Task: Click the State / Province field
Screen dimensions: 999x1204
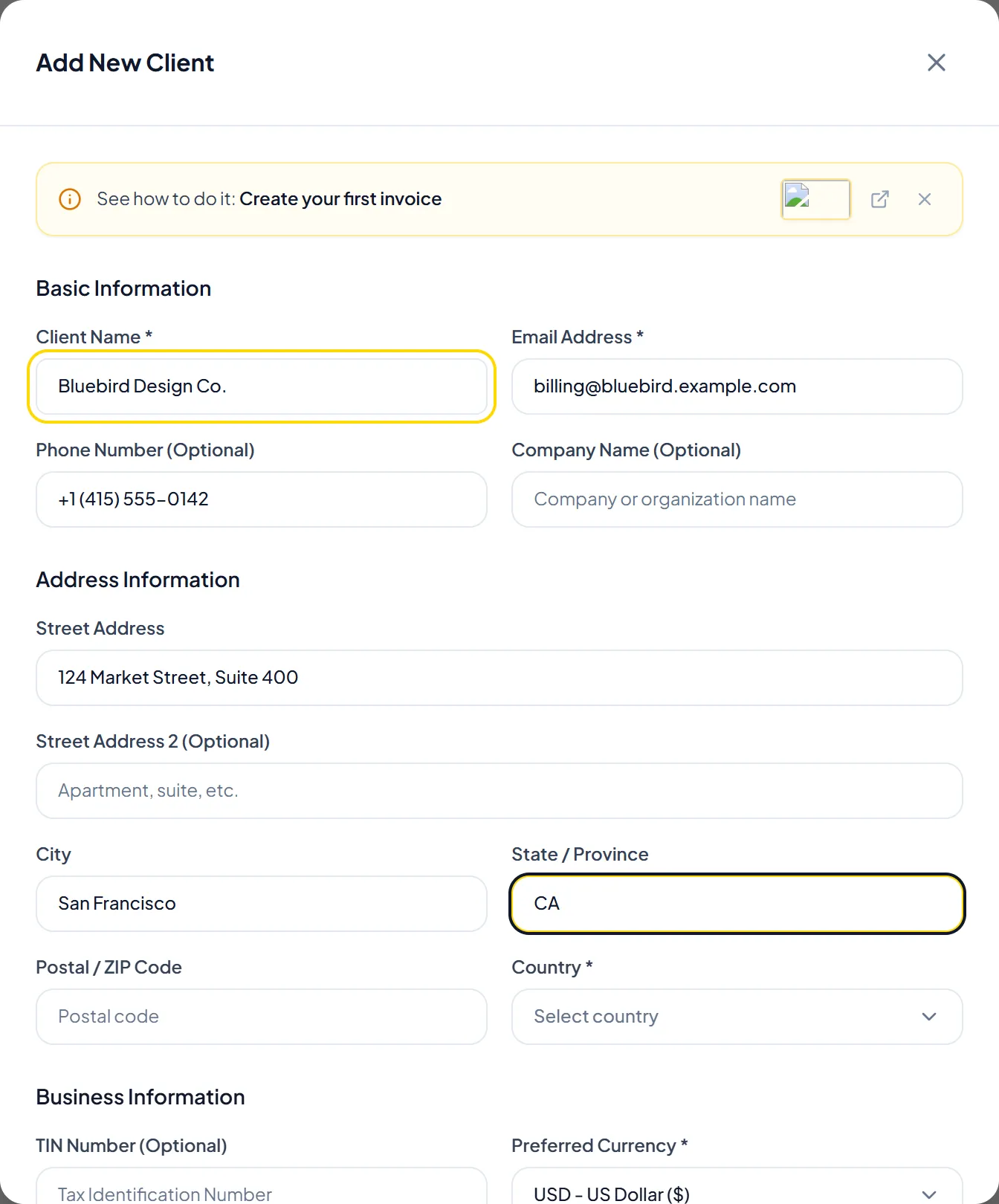Action: click(737, 904)
